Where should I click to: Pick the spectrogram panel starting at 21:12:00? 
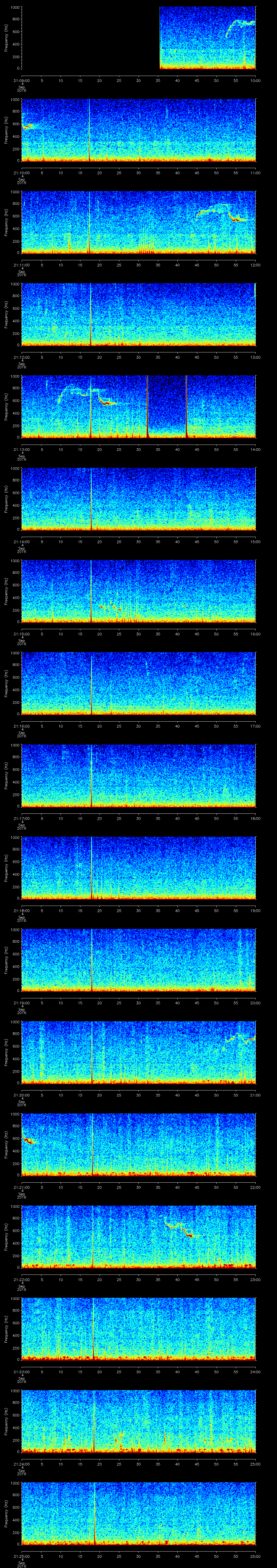tap(139, 314)
